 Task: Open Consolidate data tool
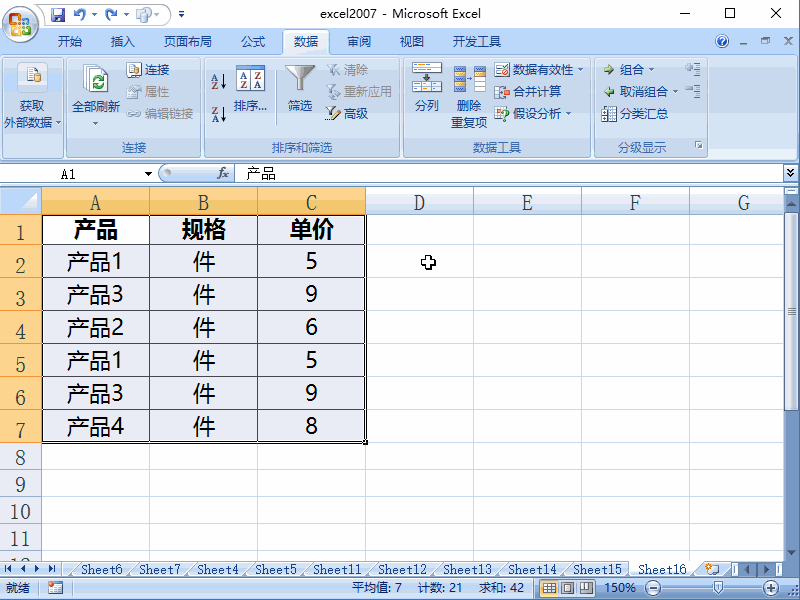(528, 92)
